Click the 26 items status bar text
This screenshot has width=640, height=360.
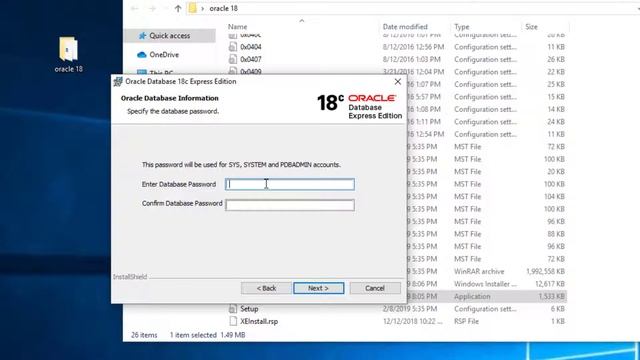coord(144,335)
